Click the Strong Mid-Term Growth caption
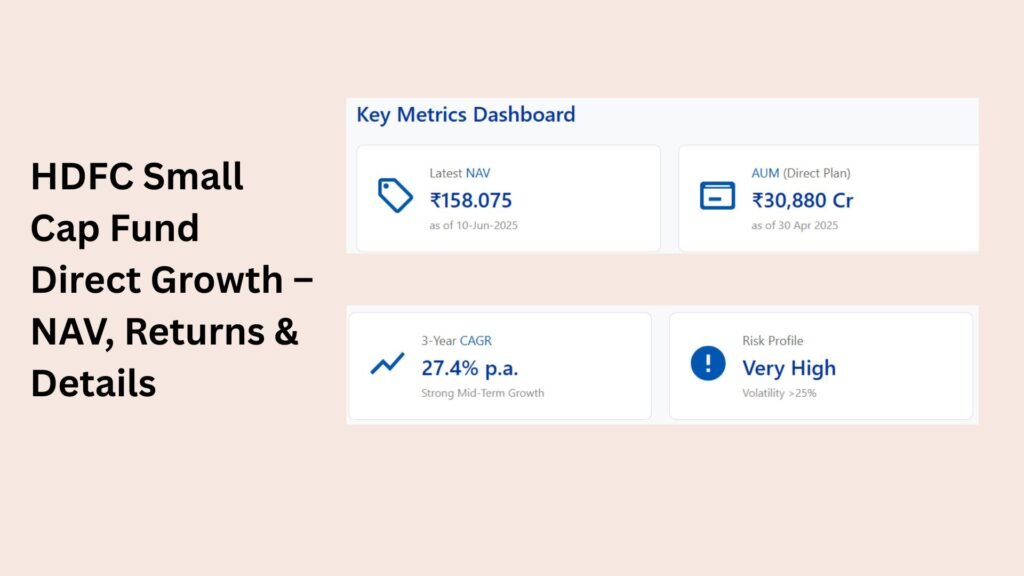 point(483,393)
